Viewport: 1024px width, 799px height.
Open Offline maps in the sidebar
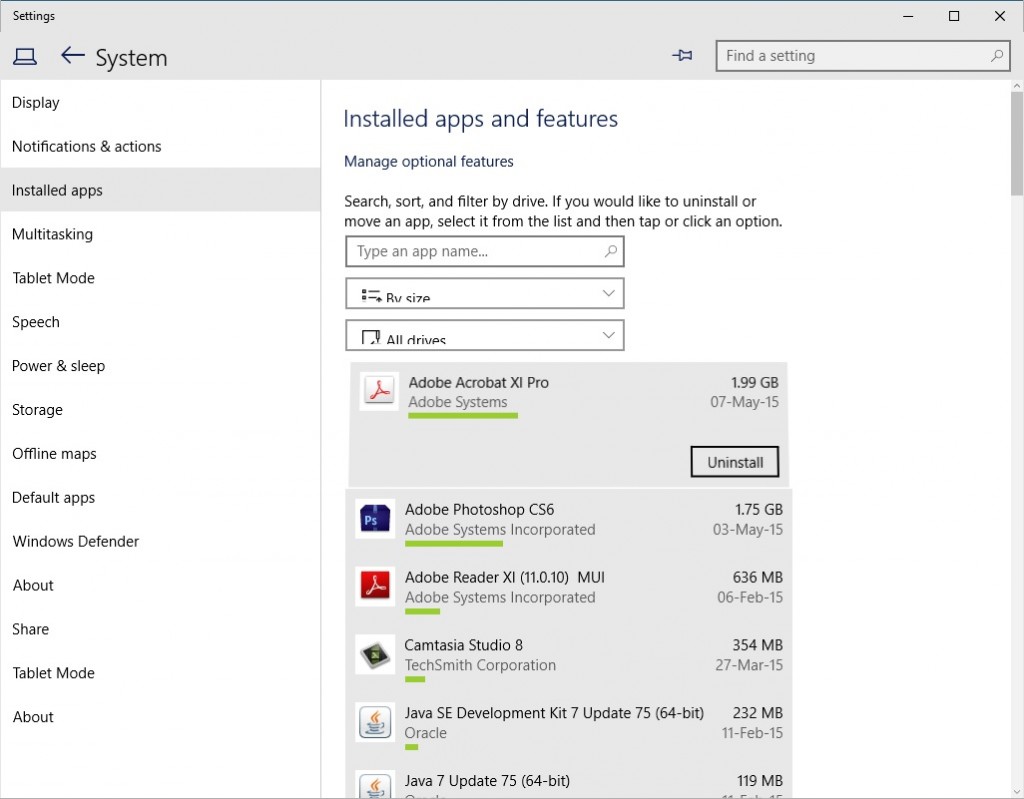161,453
